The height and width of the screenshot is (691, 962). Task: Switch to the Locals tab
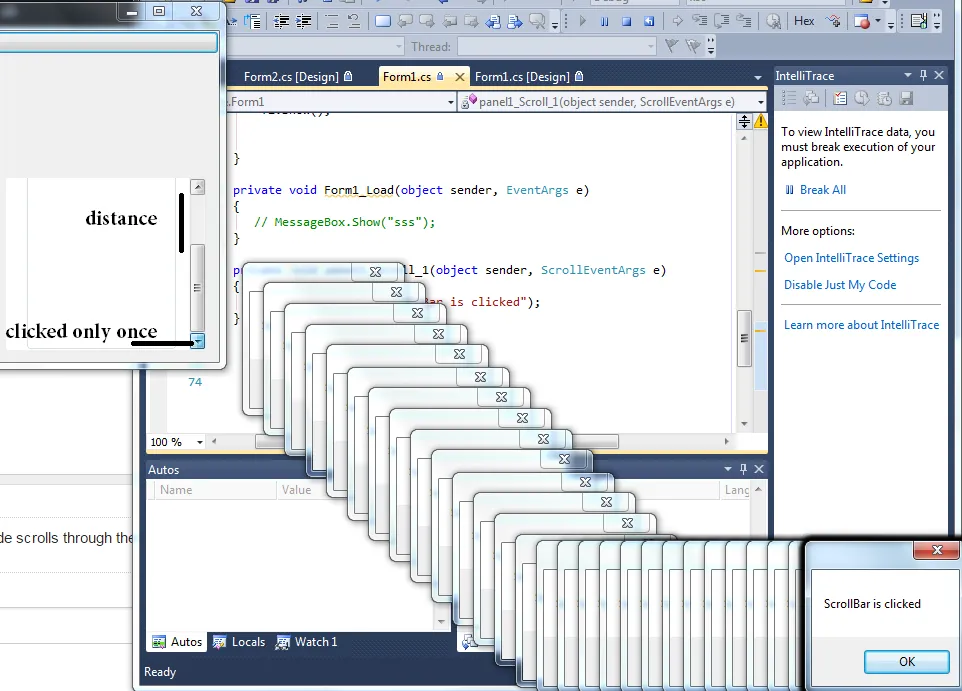pyautogui.click(x=238, y=642)
